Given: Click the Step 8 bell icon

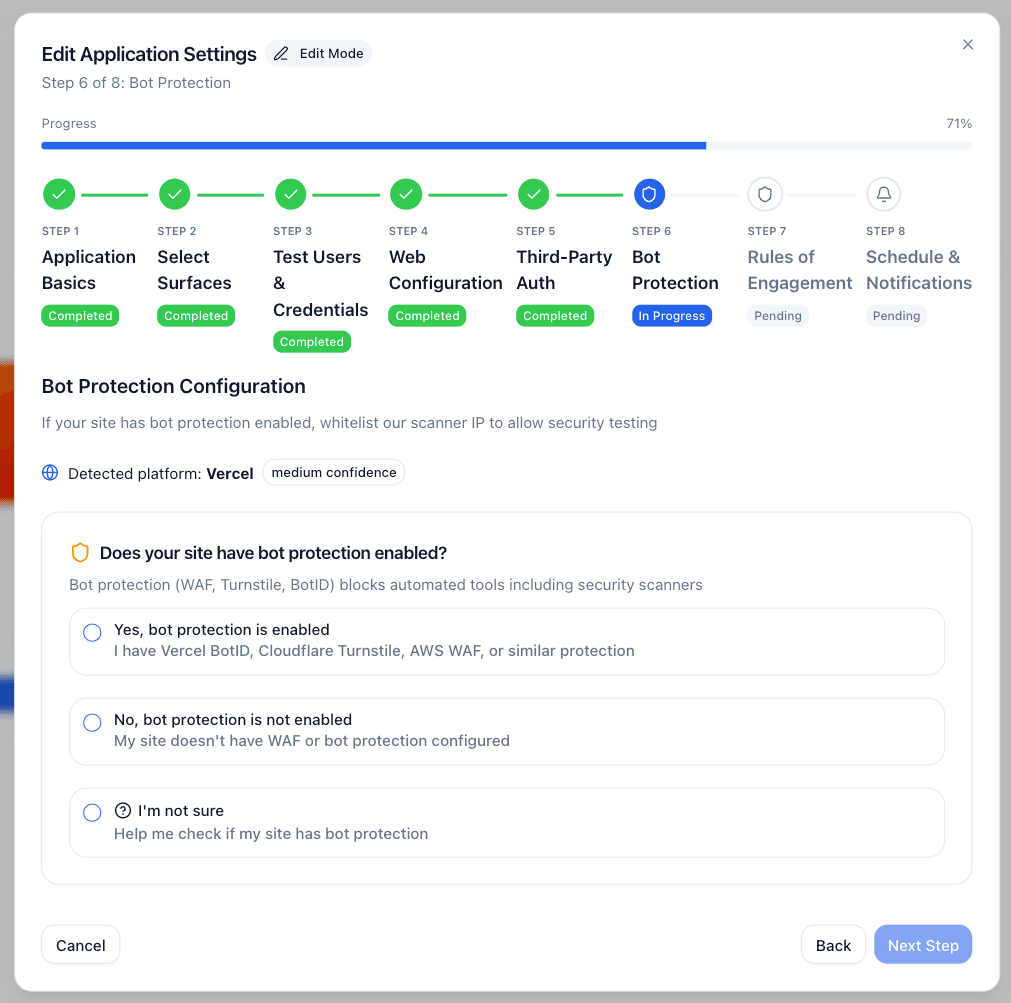Looking at the screenshot, I should [883, 194].
